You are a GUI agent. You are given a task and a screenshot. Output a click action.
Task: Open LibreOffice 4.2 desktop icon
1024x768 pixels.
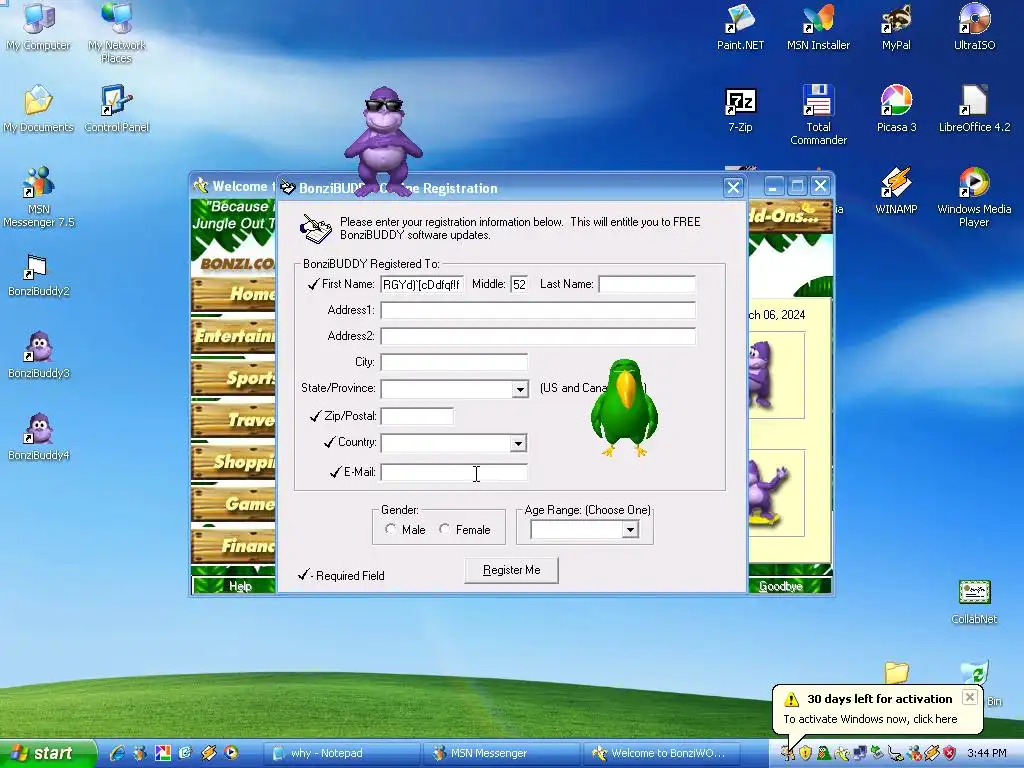pyautogui.click(x=974, y=108)
